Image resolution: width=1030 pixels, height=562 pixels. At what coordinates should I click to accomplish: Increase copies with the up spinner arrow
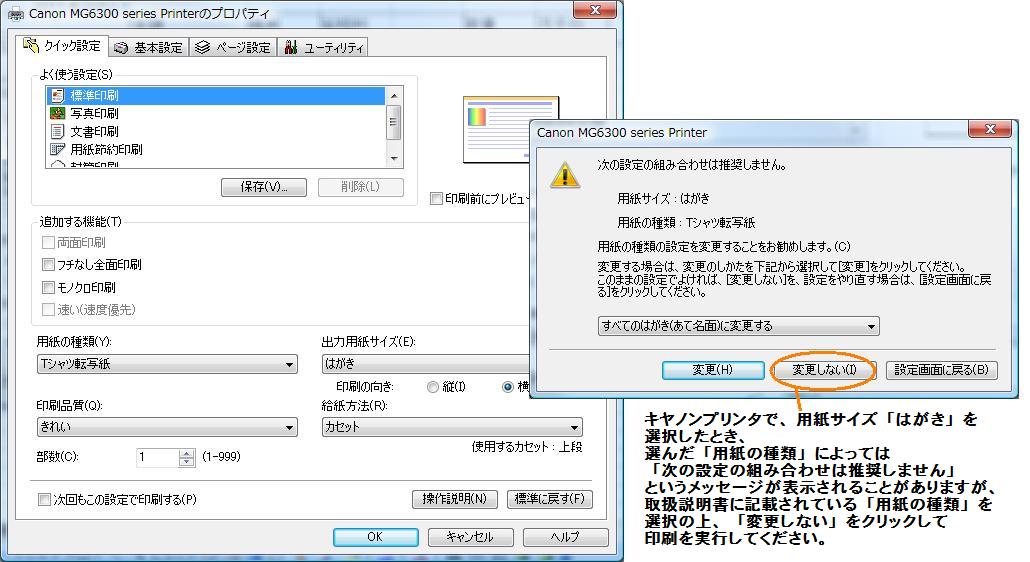tap(187, 453)
